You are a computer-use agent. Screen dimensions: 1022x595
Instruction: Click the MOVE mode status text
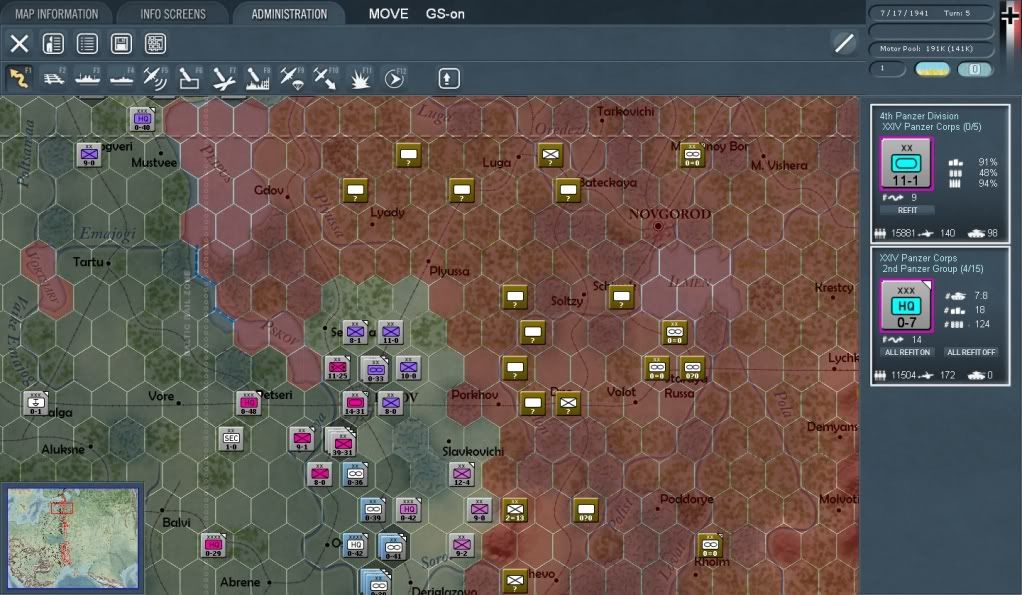(x=388, y=14)
